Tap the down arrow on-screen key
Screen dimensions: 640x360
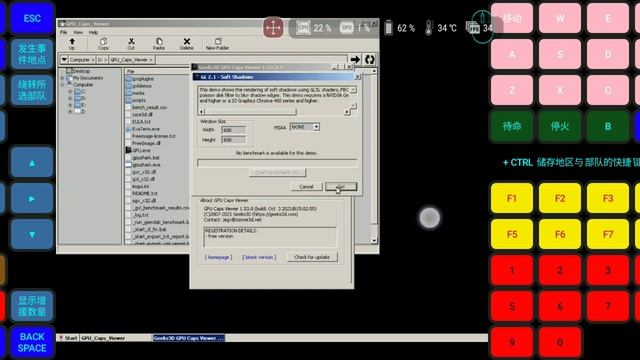(x=32, y=235)
